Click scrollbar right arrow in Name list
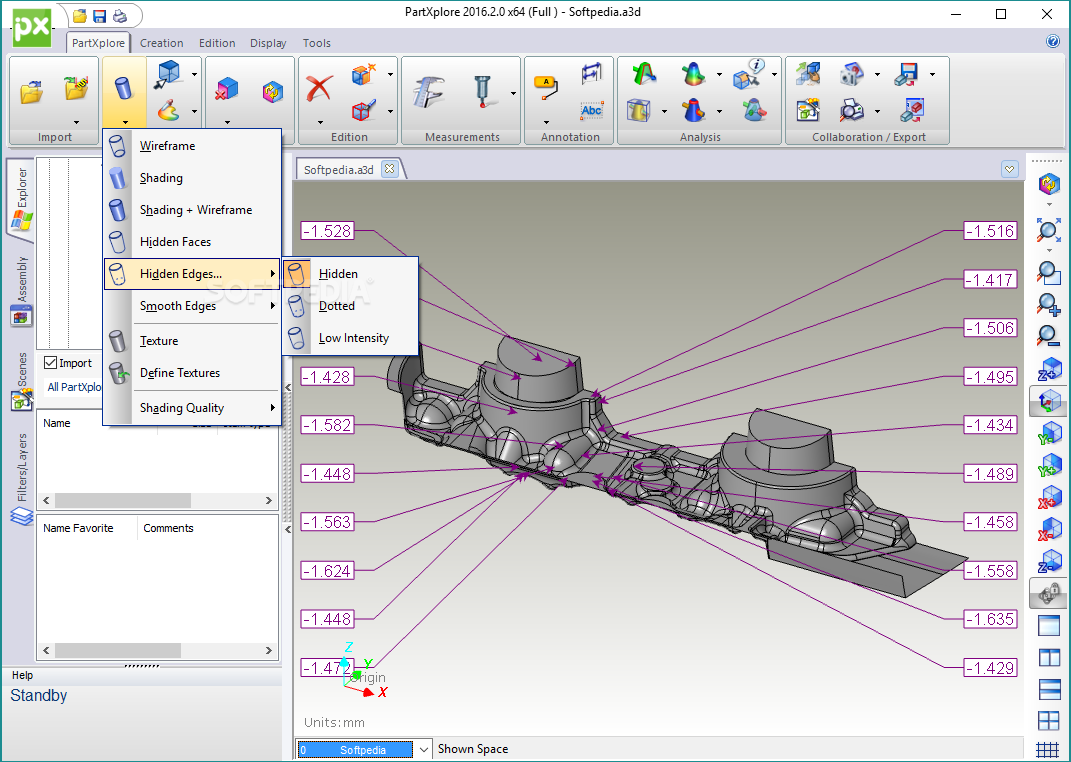 [x=268, y=500]
